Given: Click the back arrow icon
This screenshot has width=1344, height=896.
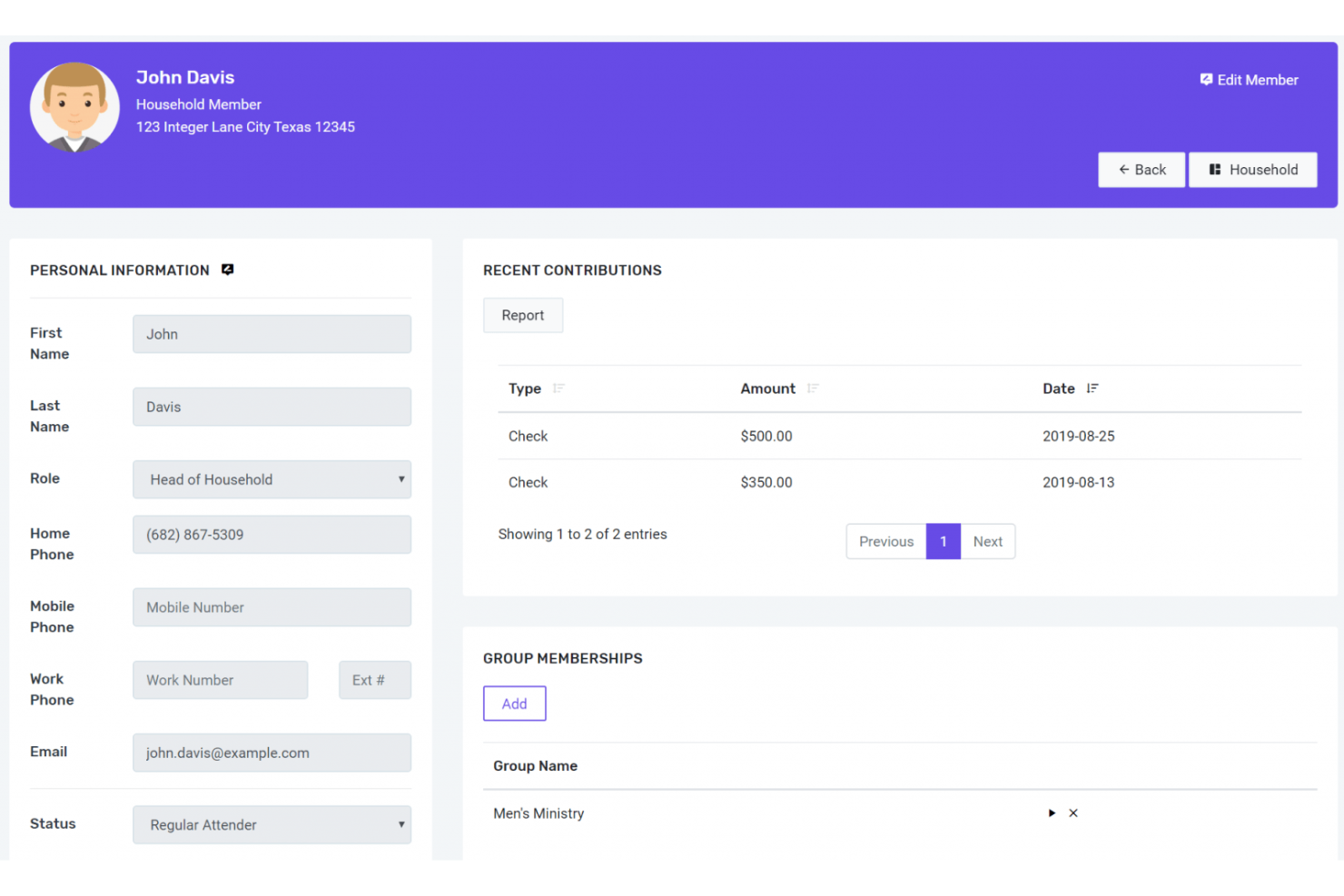Looking at the screenshot, I should point(1123,169).
